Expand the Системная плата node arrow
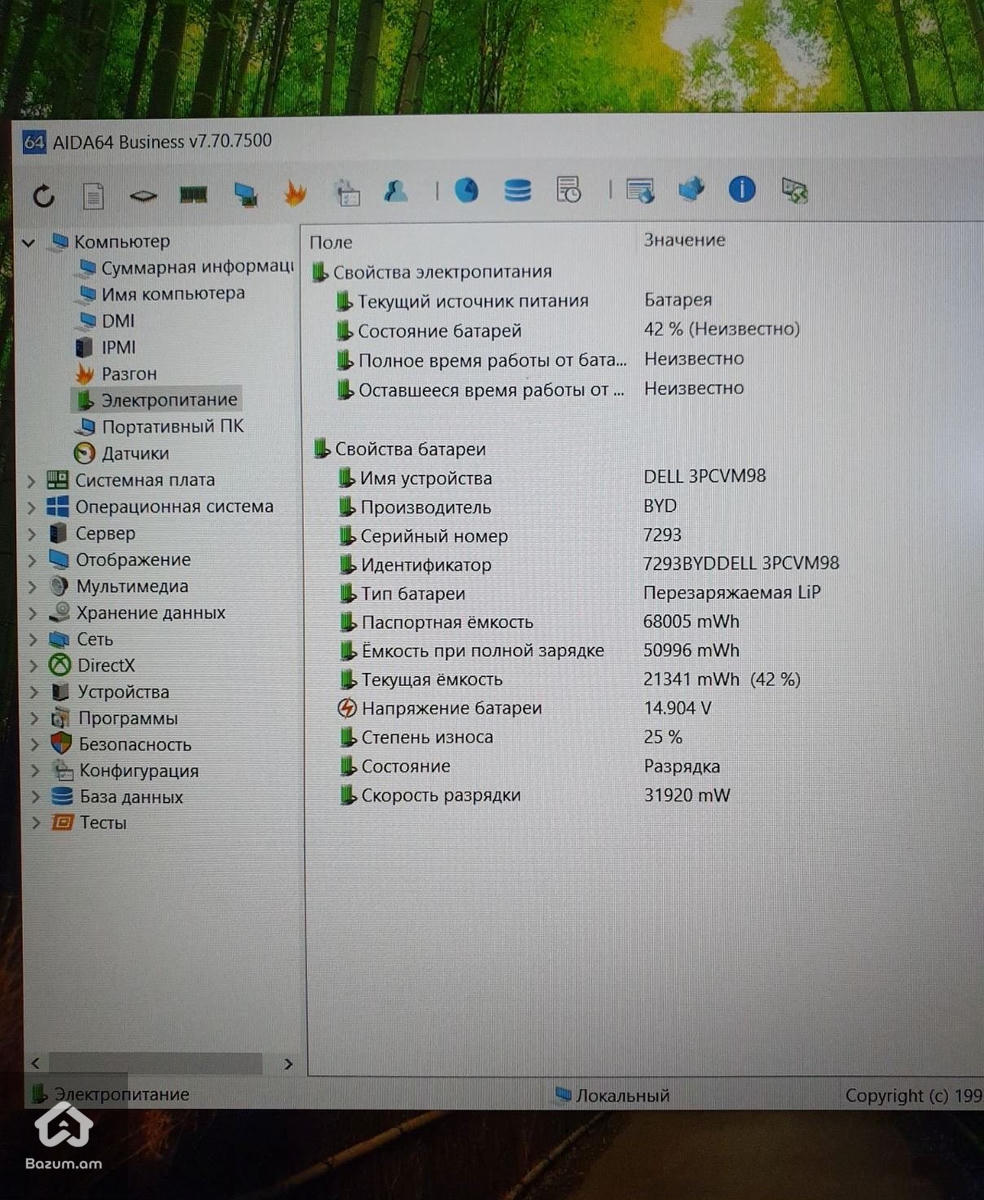Screen dimensions: 984x1200 pos(33,481)
